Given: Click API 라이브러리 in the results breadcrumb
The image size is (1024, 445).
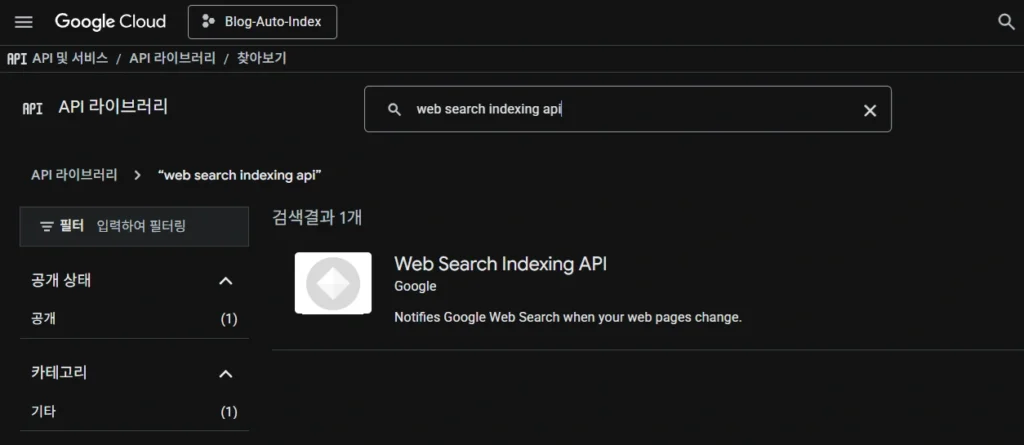Looking at the screenshot, I should pyautogui.click(x=74, y=175).
